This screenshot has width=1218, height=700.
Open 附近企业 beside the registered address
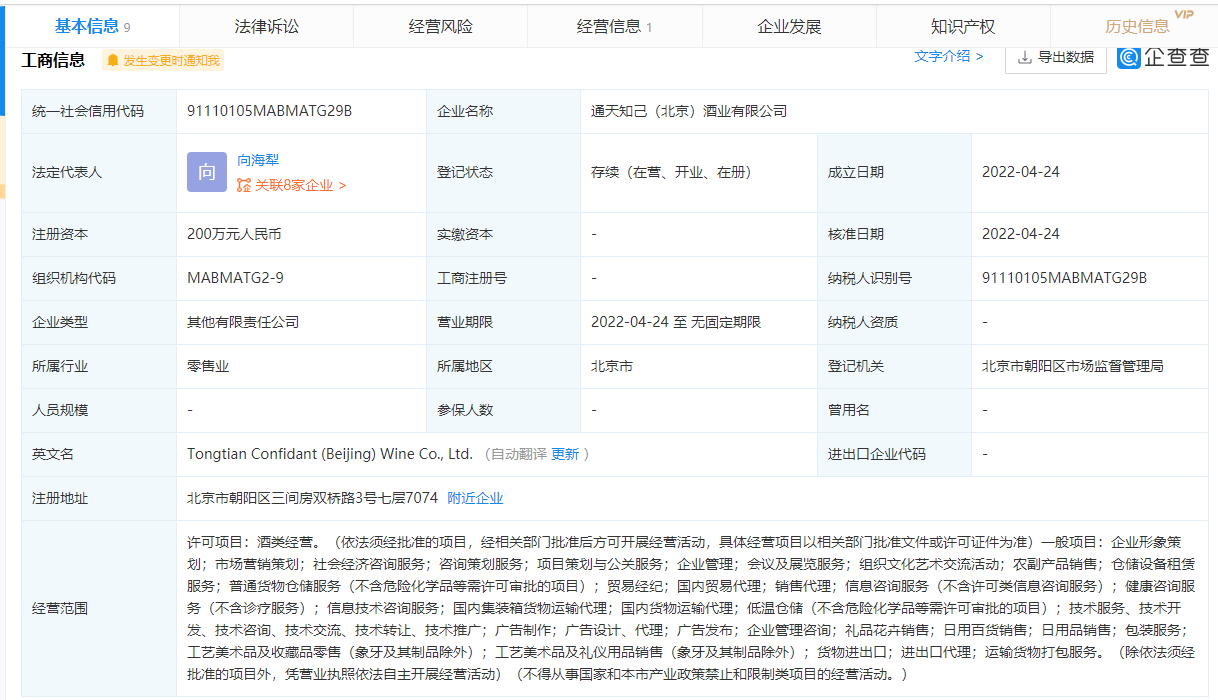pos(475,498)
